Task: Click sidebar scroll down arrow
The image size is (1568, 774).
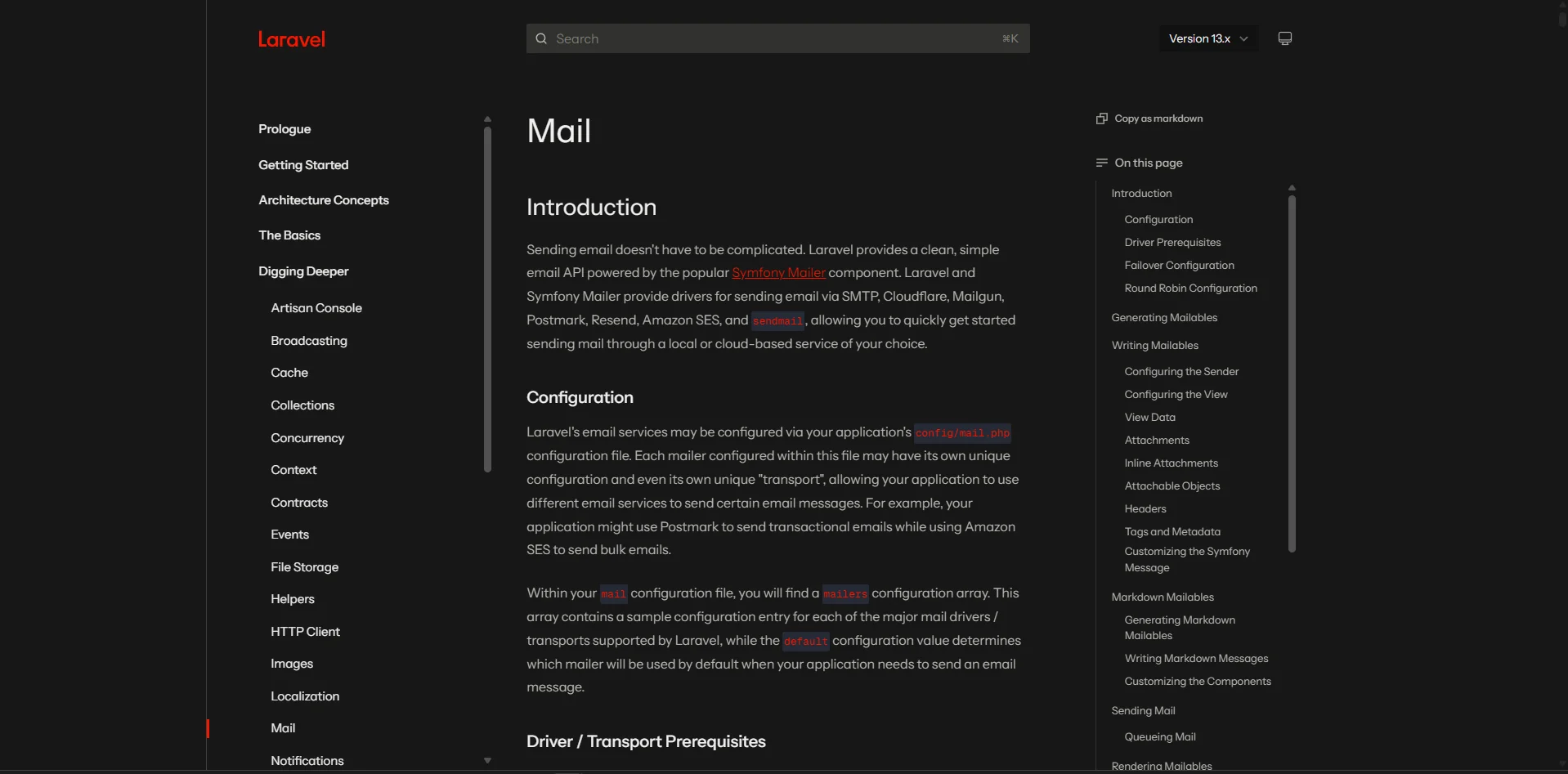Action: [x=487, y=761]
